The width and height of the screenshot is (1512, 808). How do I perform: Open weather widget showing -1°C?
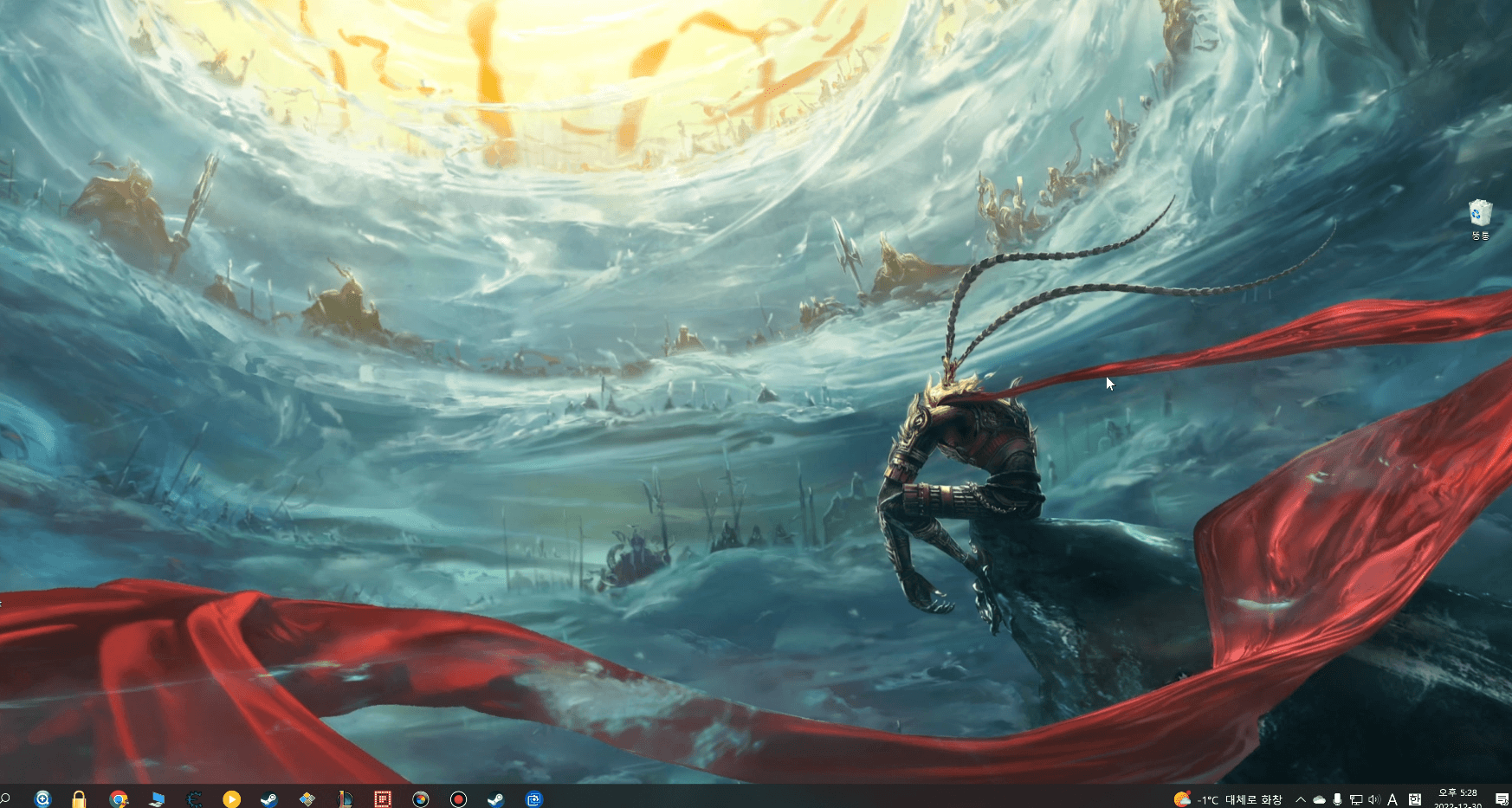tap(1228, 799)
